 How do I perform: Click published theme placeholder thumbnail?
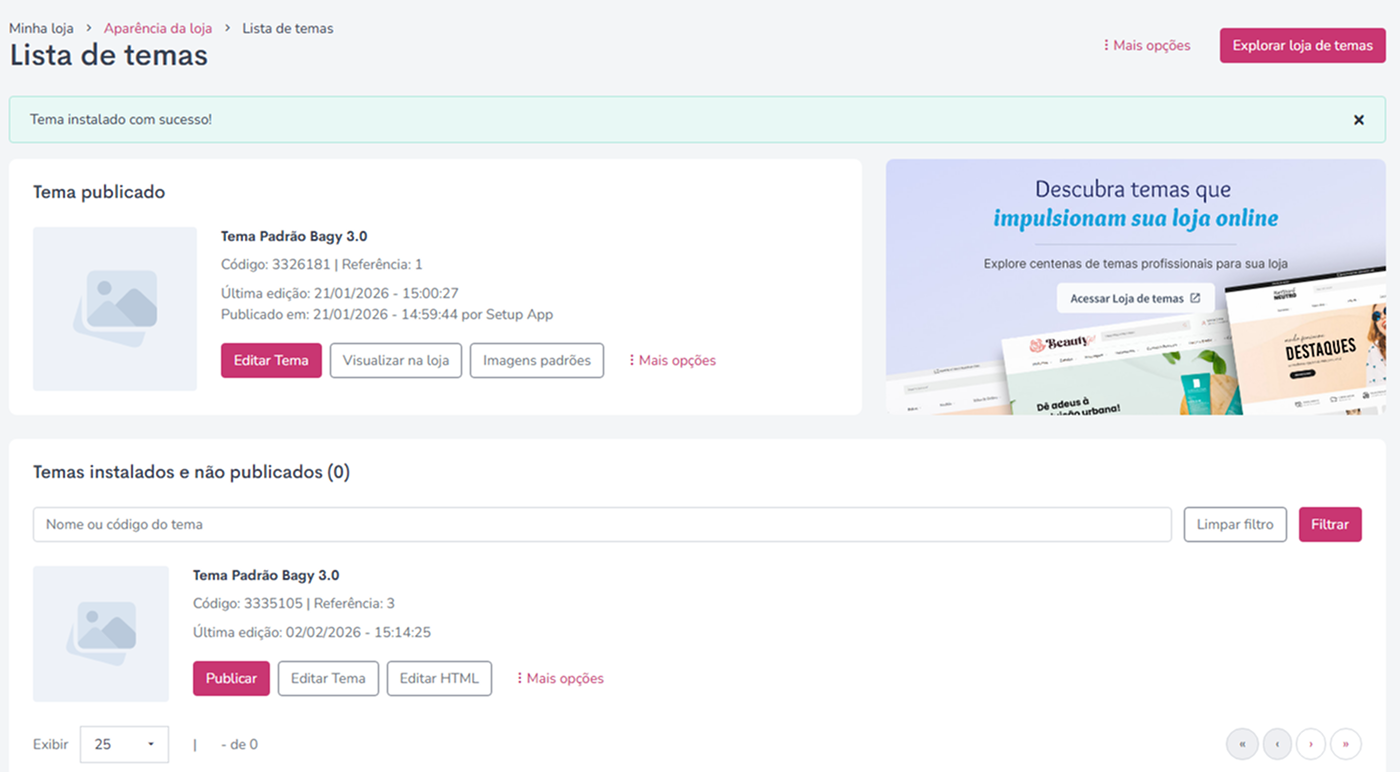pyautogui.click(x=115, y=309)
